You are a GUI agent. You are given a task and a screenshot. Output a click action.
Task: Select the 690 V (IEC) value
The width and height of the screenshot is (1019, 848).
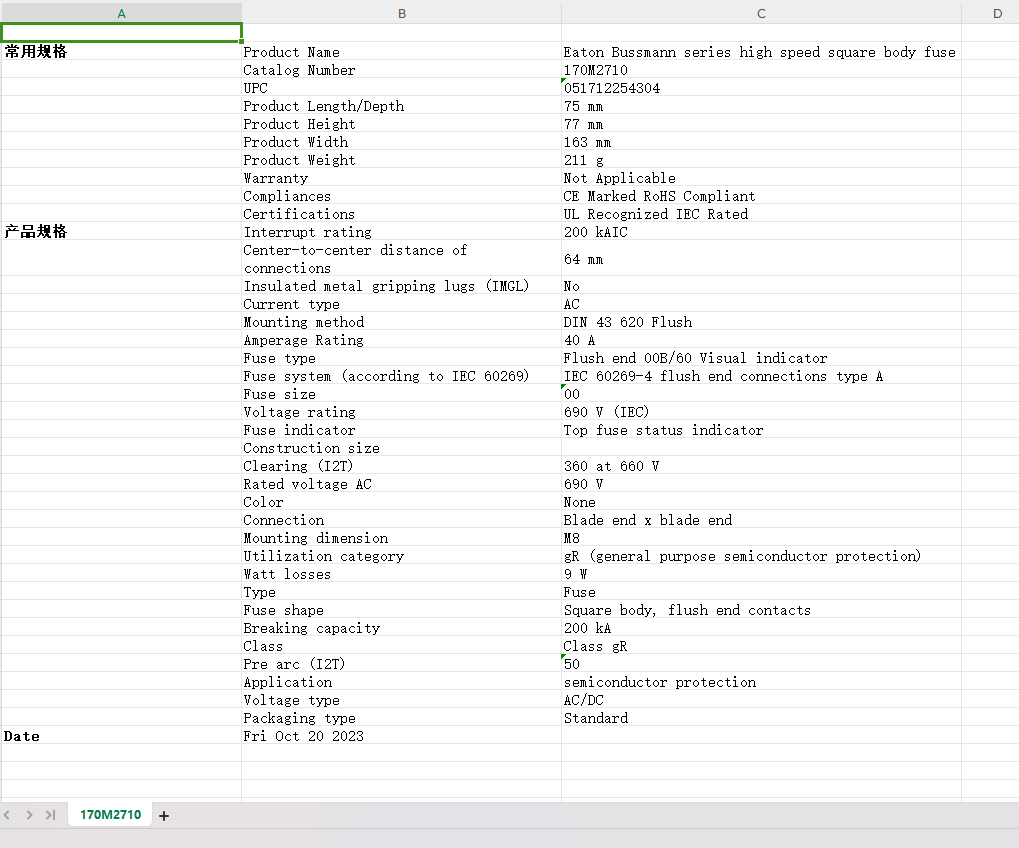[761, 411]
